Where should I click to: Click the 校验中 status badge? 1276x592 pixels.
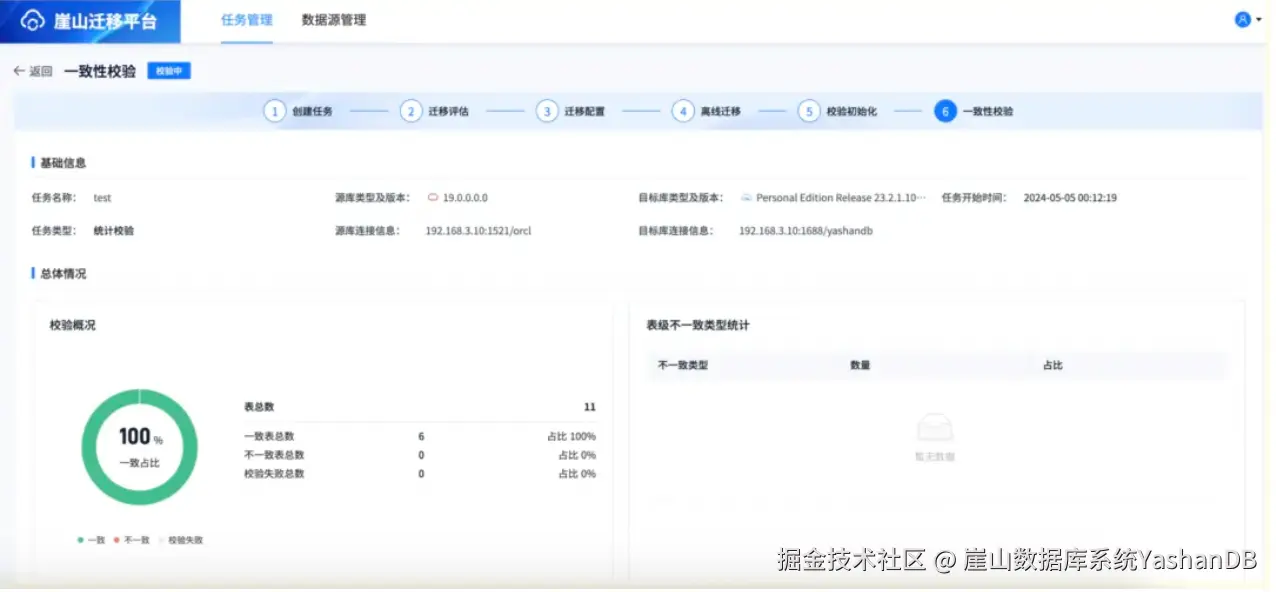[x=169, y=71]
